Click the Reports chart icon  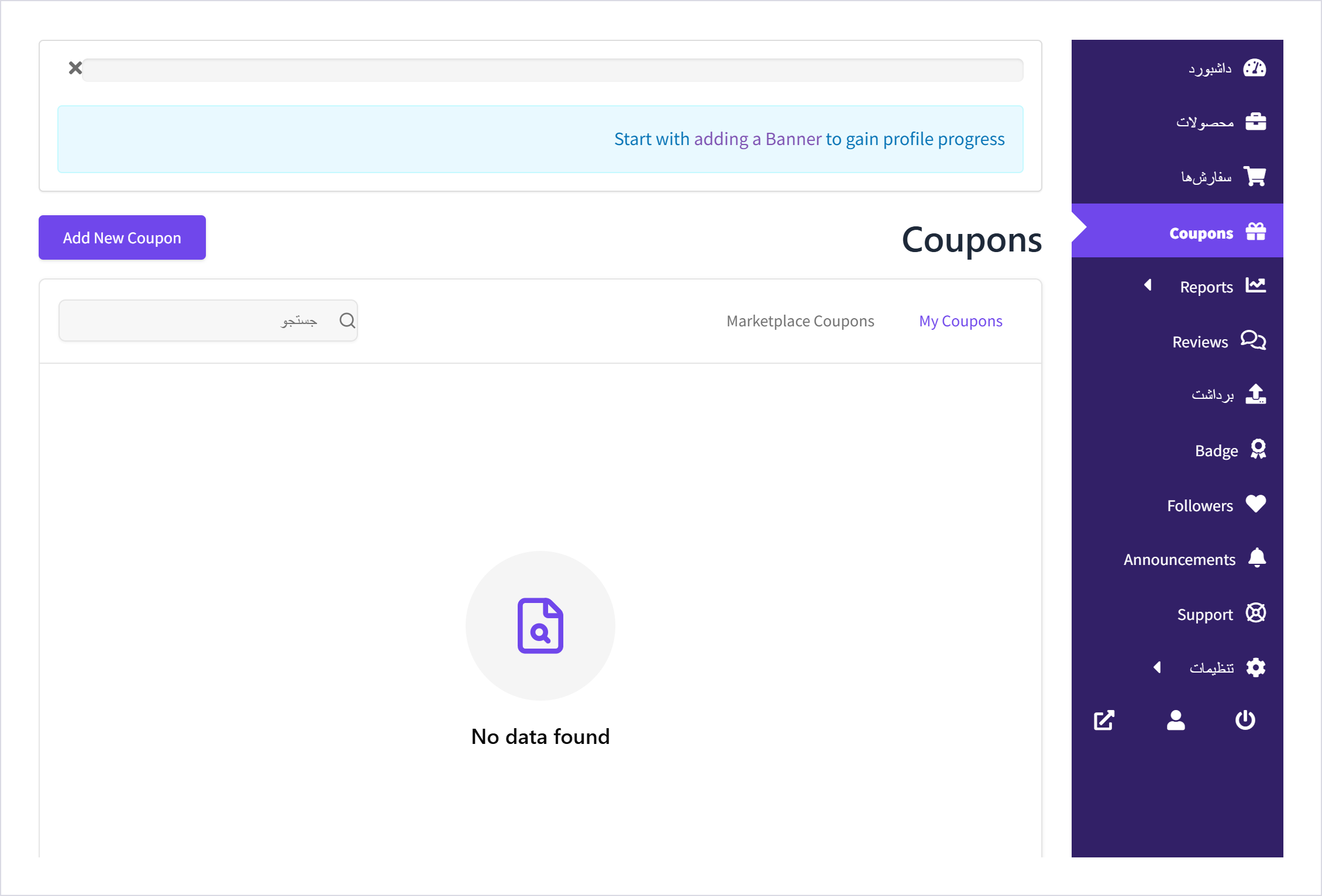point(1255,285)
